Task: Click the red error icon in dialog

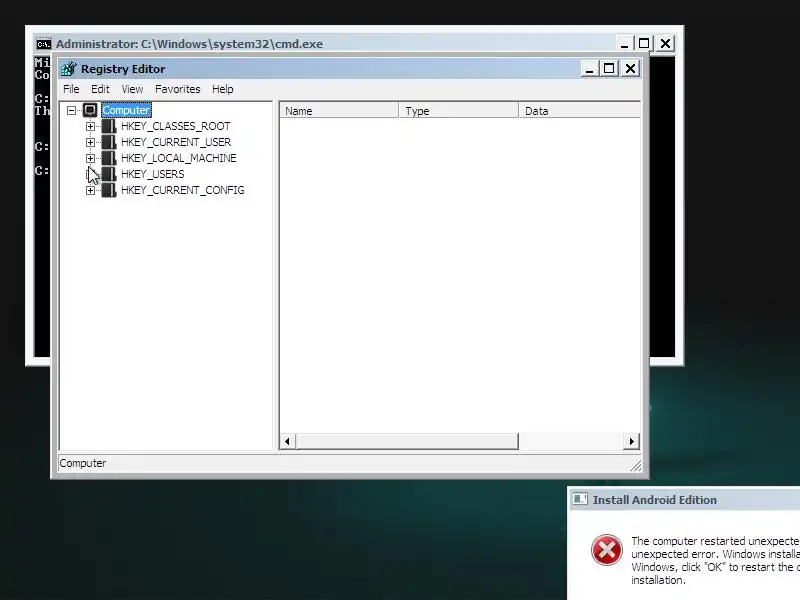Action: [x=607, y=550]
